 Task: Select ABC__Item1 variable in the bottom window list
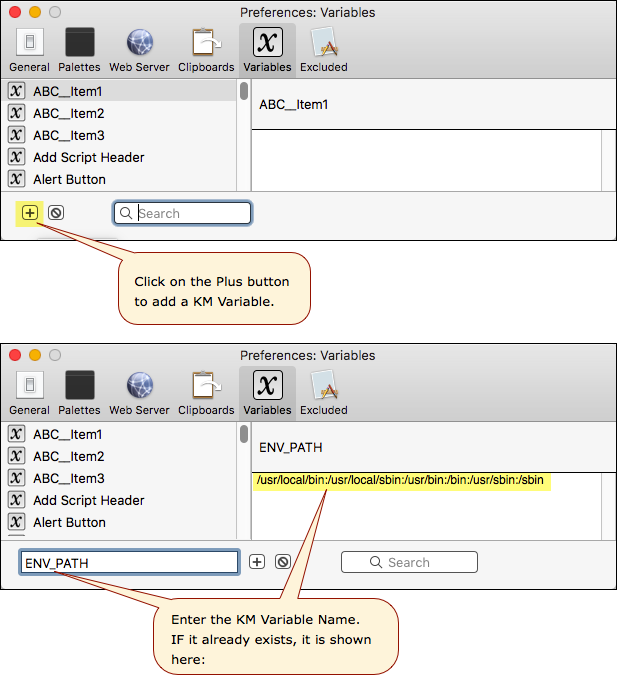point(119,434)
